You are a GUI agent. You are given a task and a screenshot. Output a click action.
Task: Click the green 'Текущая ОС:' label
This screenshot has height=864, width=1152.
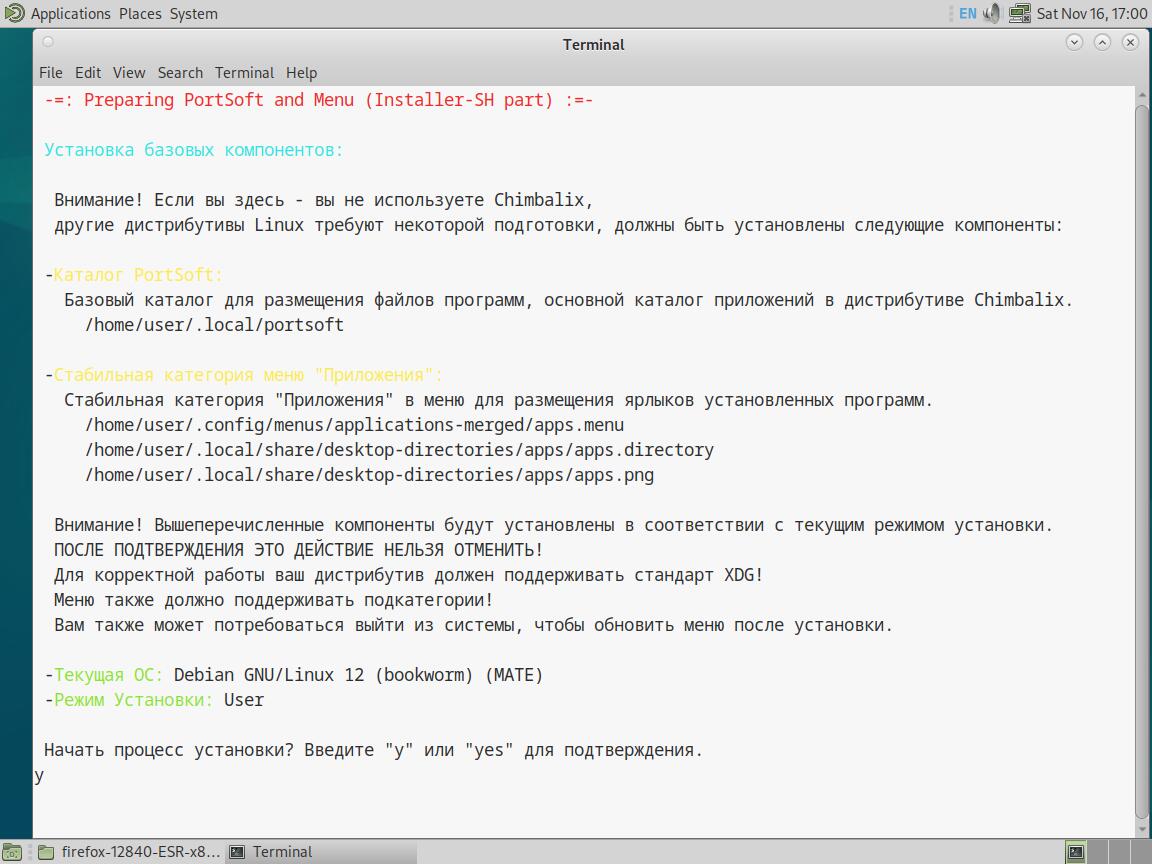point(108,674)
